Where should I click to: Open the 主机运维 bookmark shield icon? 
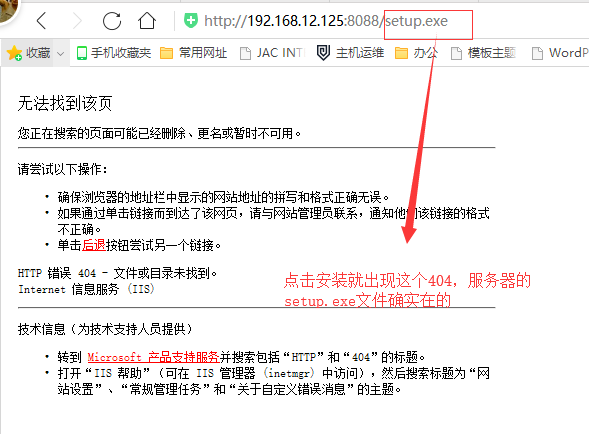323,53
